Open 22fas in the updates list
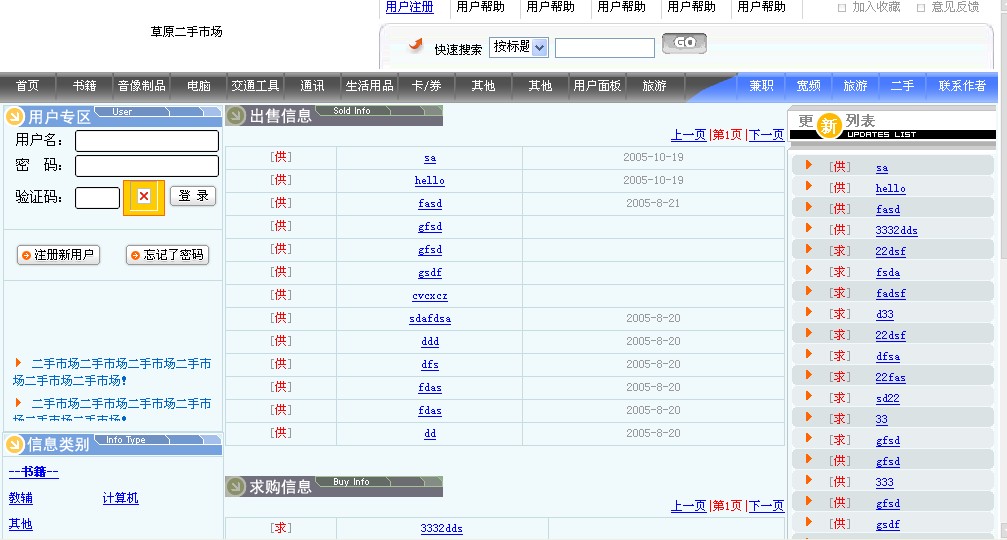The height and width of the screenshot is (540, 1007). tap(890, 378)
